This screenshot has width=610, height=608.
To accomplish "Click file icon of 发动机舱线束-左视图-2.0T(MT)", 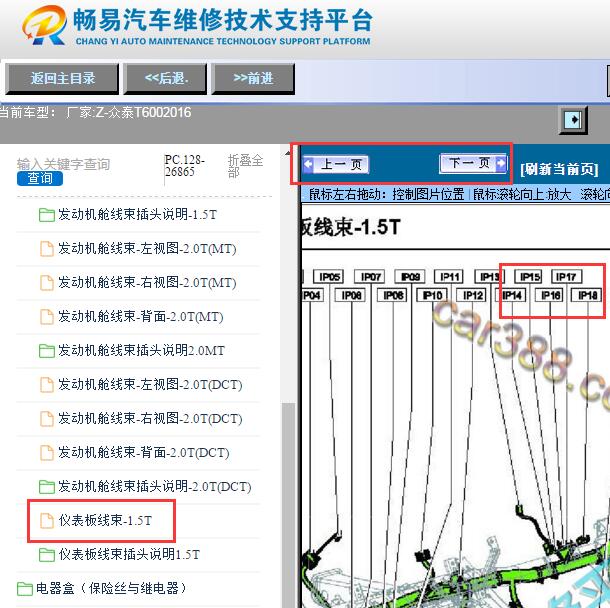I will [x=47, y=249].
